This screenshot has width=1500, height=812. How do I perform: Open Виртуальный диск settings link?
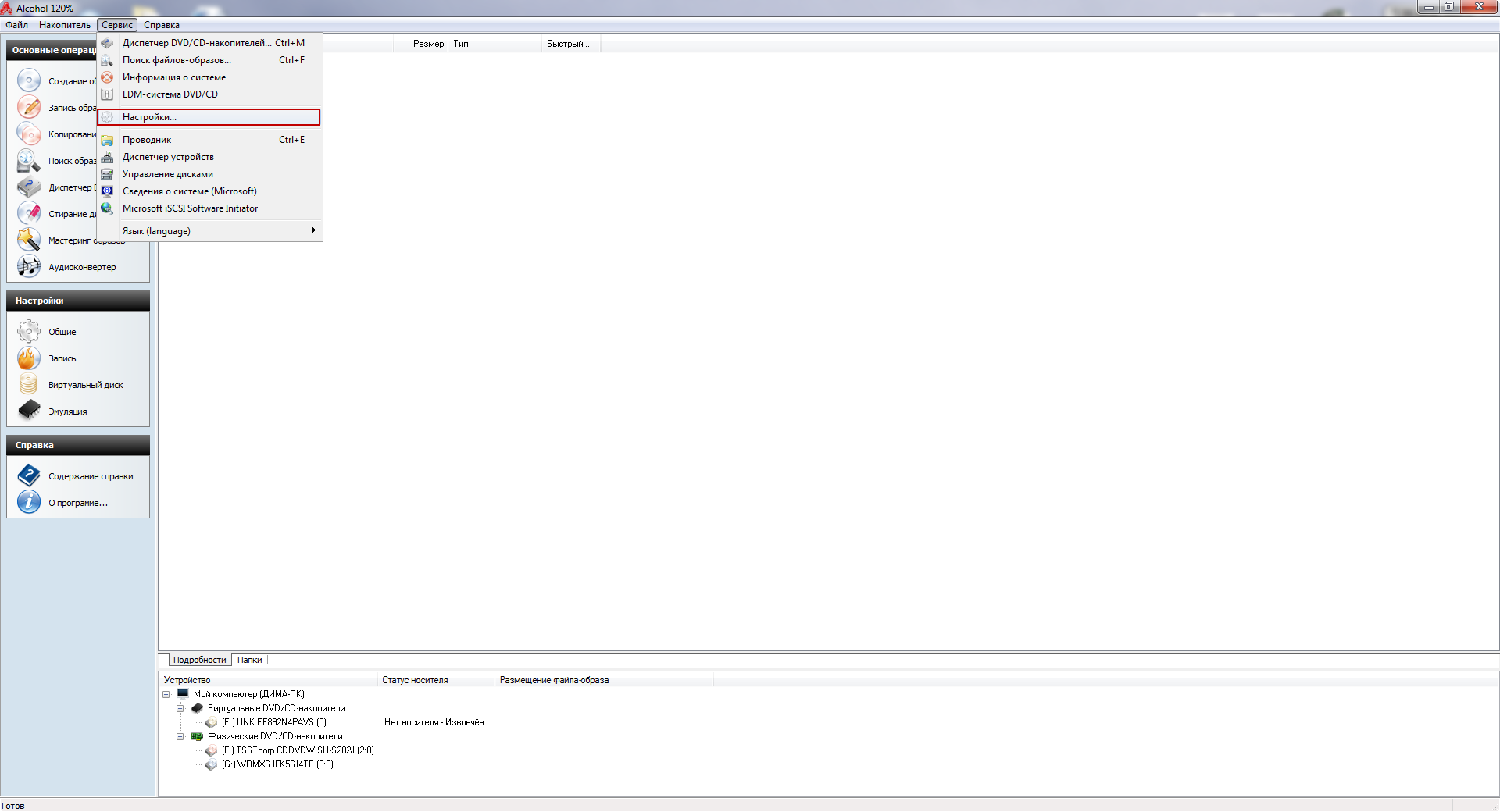click(86, 385)
